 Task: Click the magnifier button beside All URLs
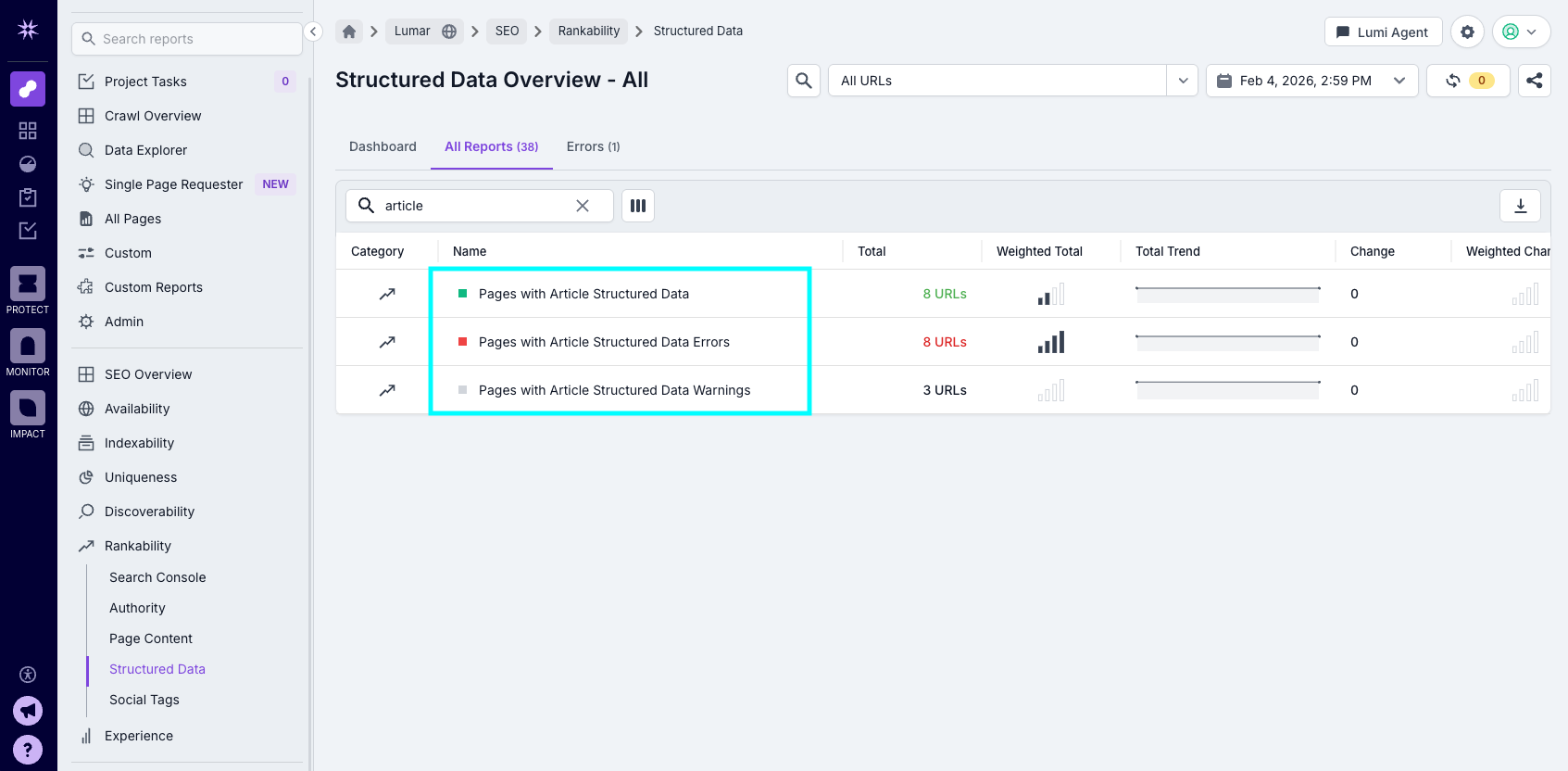pyautogui.click(x=804, y=81)
